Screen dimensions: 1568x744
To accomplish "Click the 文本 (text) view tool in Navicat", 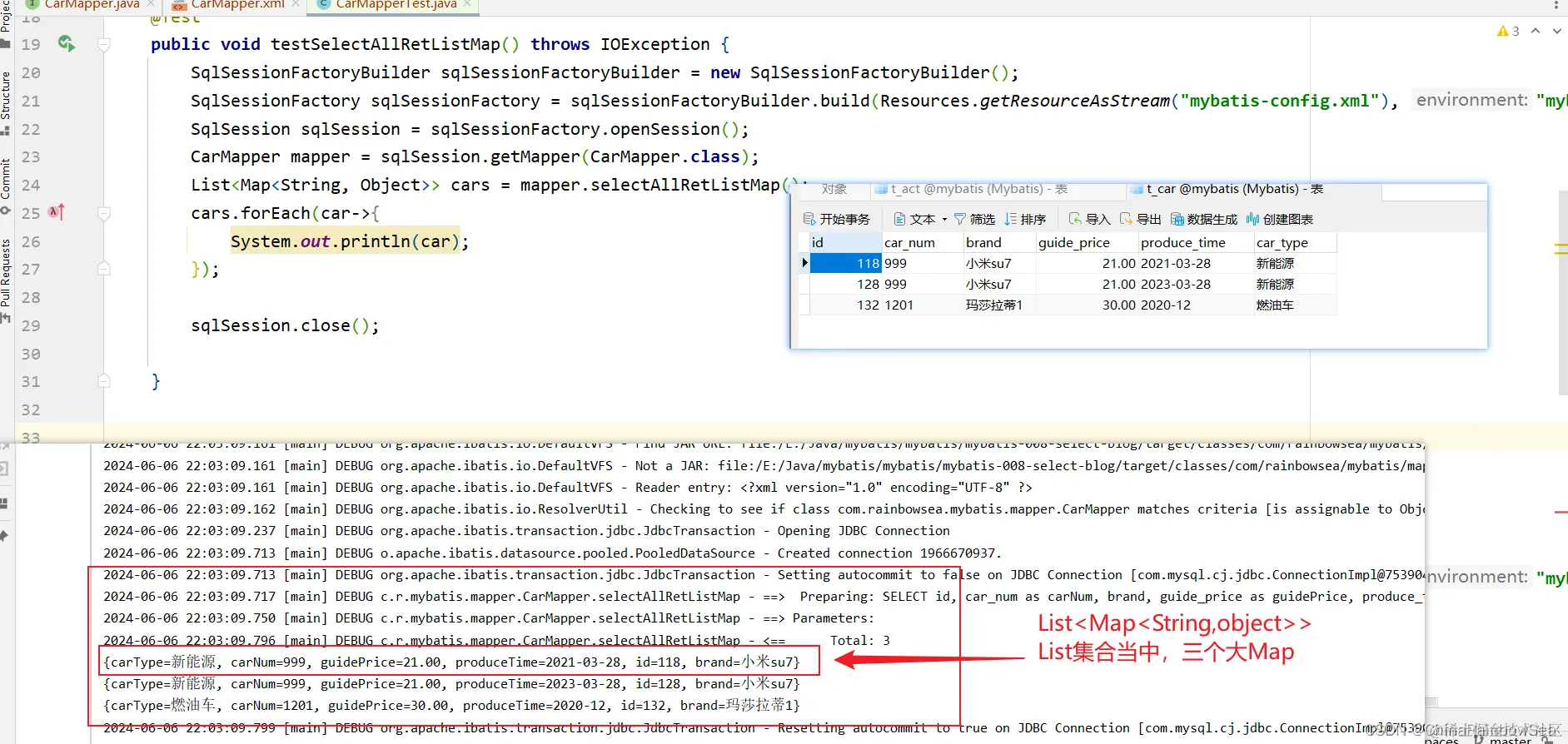I will pyautogui.click(x=914, y=219).
